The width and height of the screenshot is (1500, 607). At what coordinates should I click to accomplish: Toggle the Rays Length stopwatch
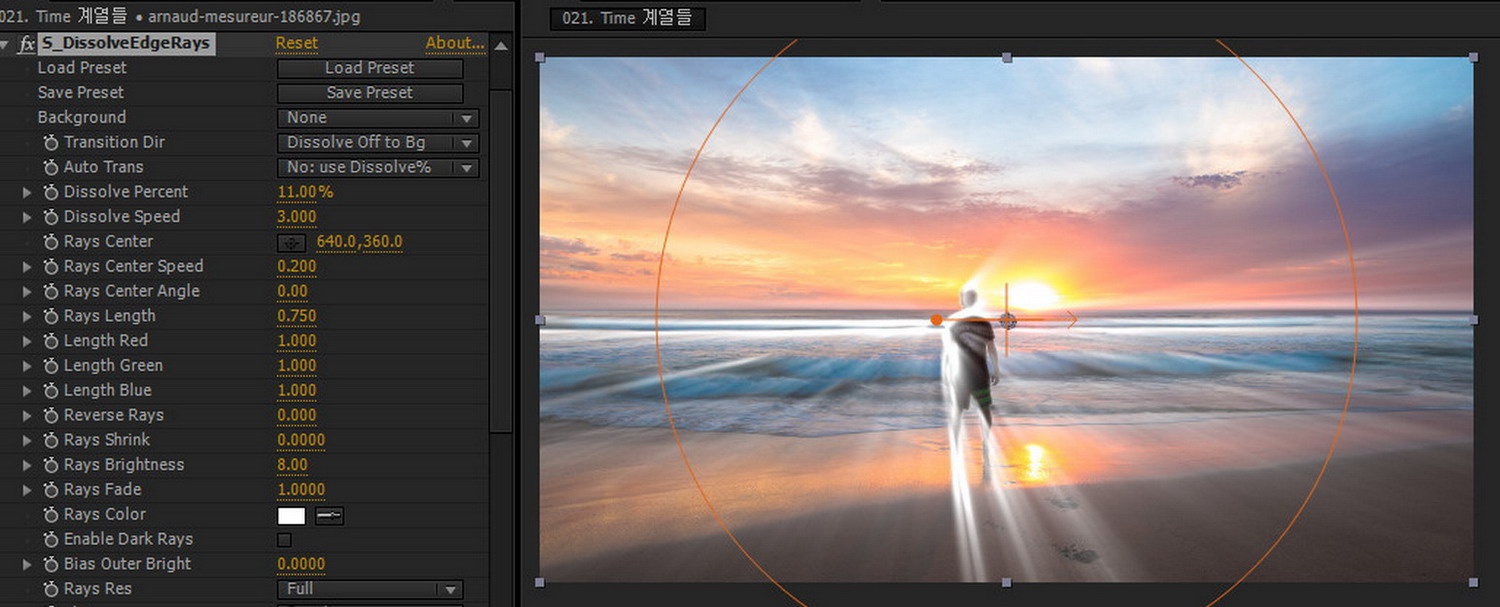pyautogui.click(x=50, y=316)
